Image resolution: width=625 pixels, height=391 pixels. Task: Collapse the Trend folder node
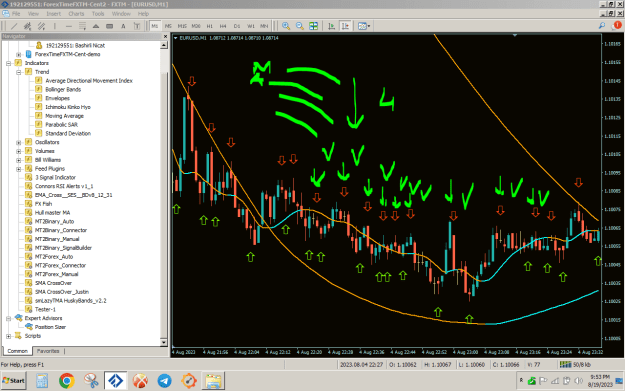18,72
